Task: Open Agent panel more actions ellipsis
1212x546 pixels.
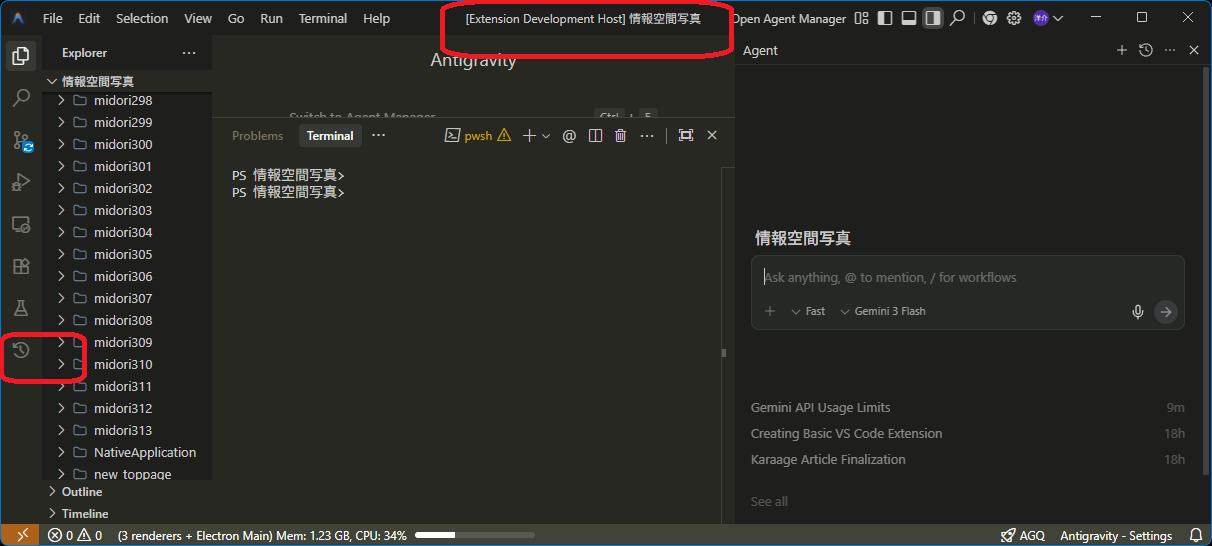Action: (x=1170, y=50)
